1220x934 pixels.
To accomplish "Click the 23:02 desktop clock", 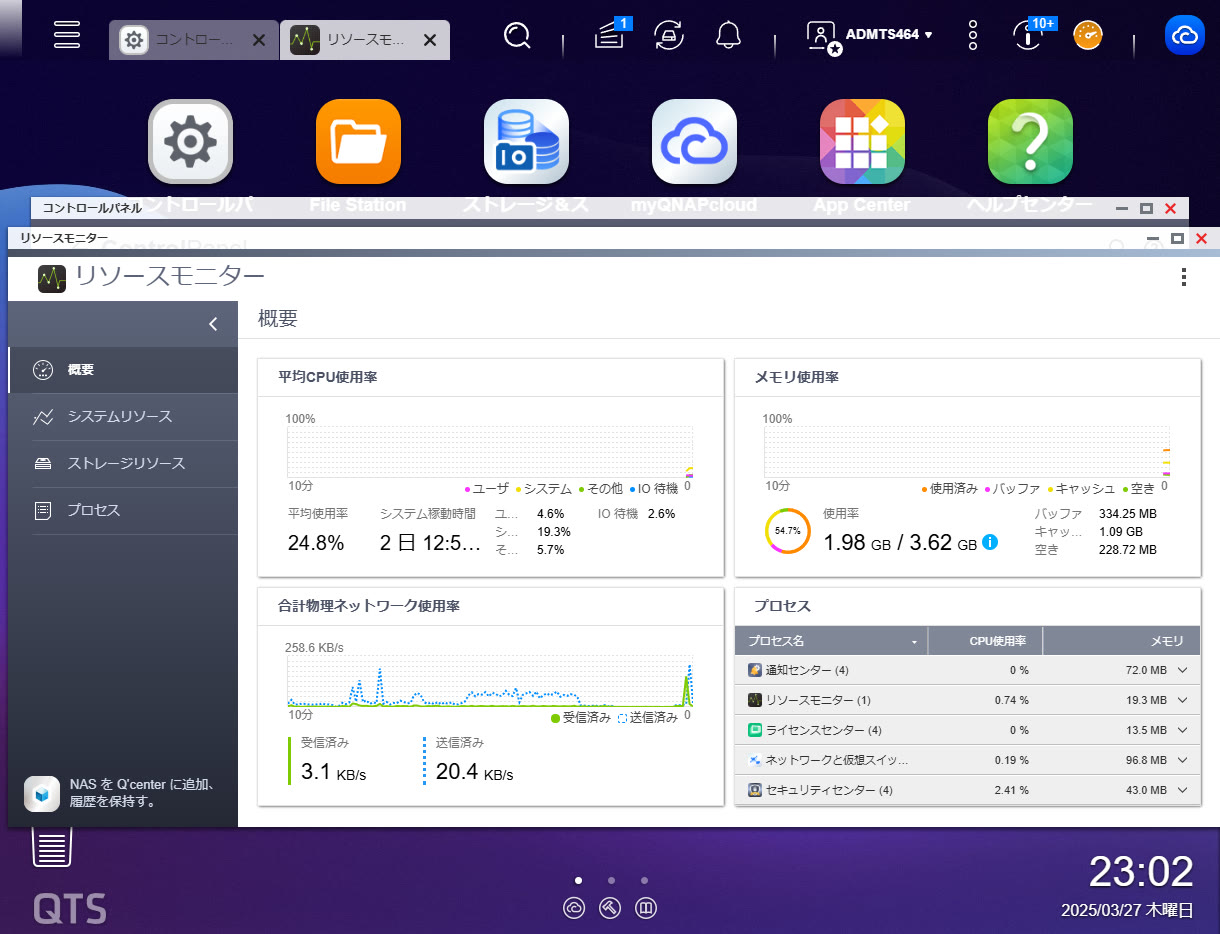I will (1141, 872).
